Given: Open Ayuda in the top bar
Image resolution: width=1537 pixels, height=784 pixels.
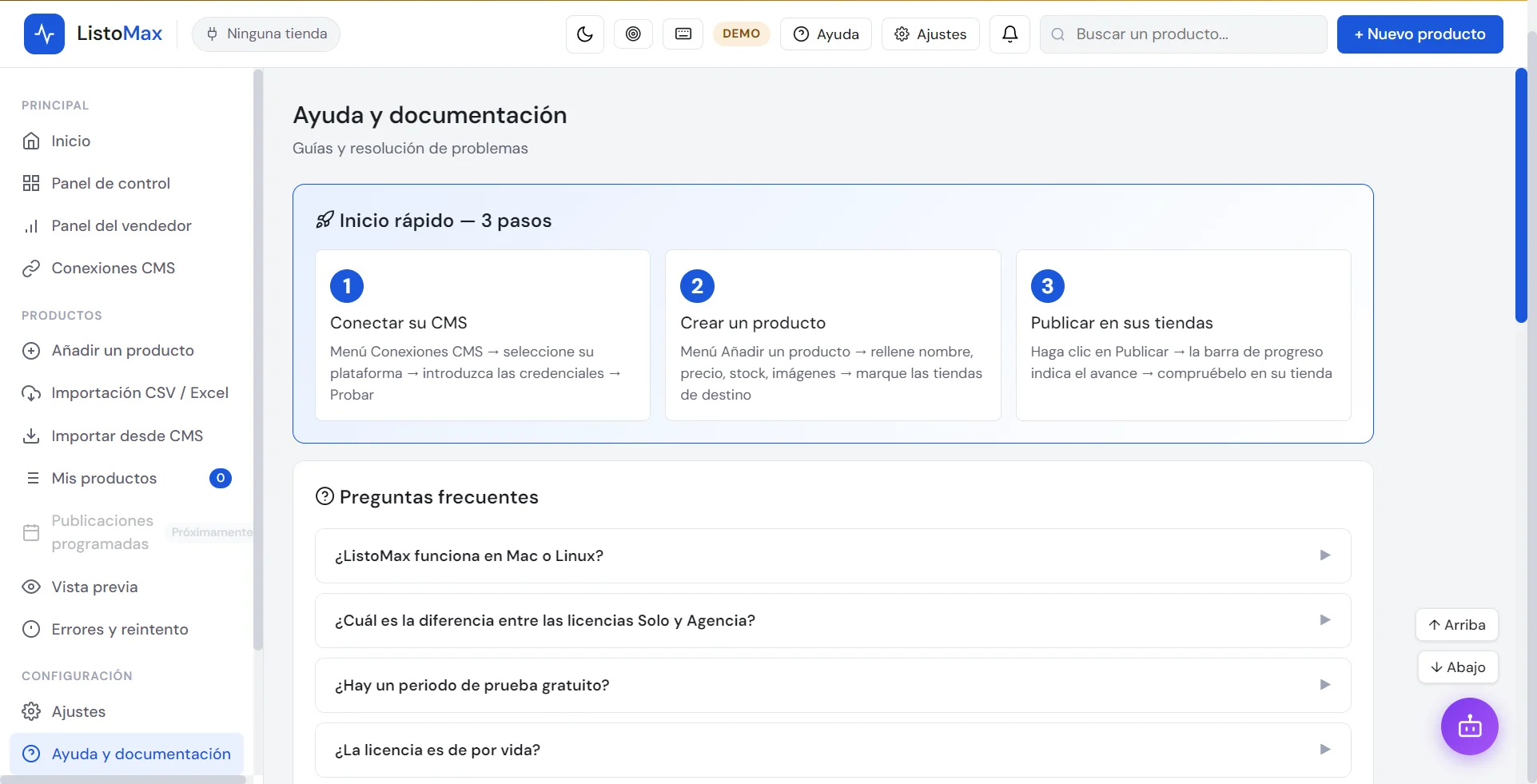Looking at the screenshot, I should tap(826, 34).
